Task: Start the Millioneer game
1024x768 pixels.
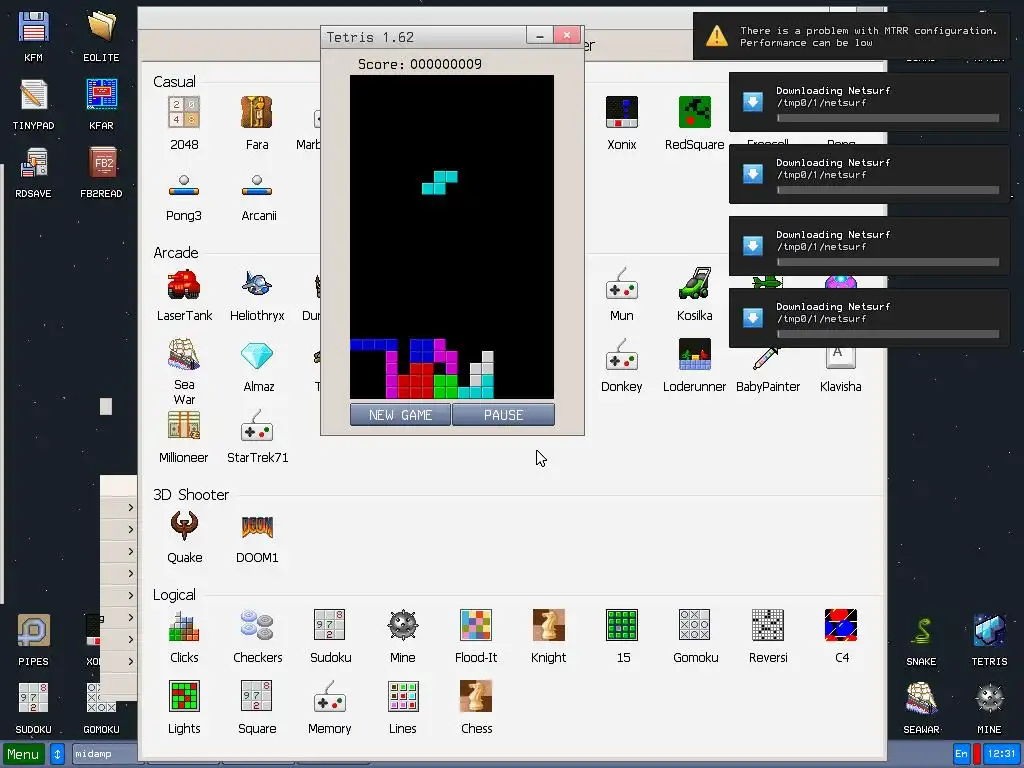Action: [184, 426]
